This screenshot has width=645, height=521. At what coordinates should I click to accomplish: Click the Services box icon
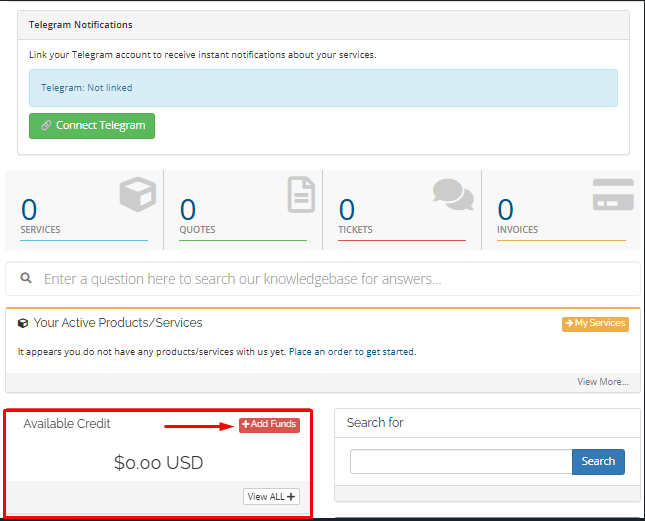137,194
